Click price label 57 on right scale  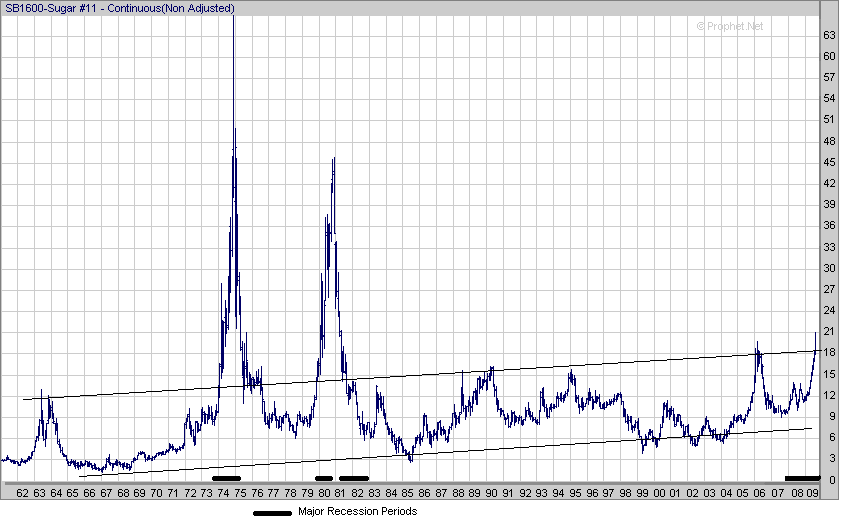829,77
